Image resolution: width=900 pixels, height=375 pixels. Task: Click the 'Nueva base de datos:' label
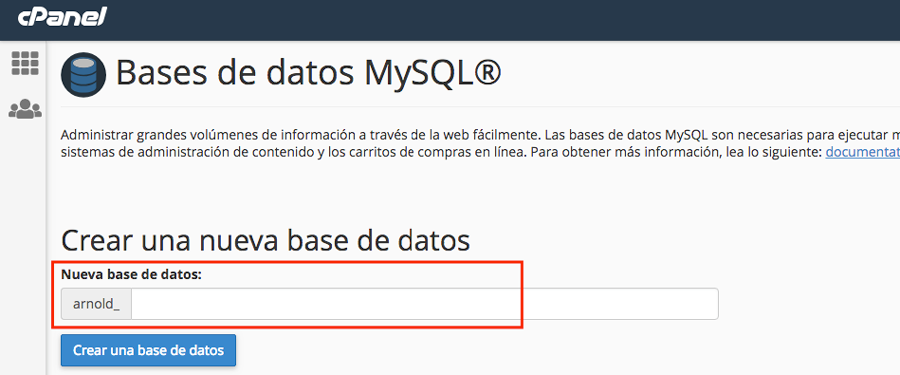[x=131, y=275]
